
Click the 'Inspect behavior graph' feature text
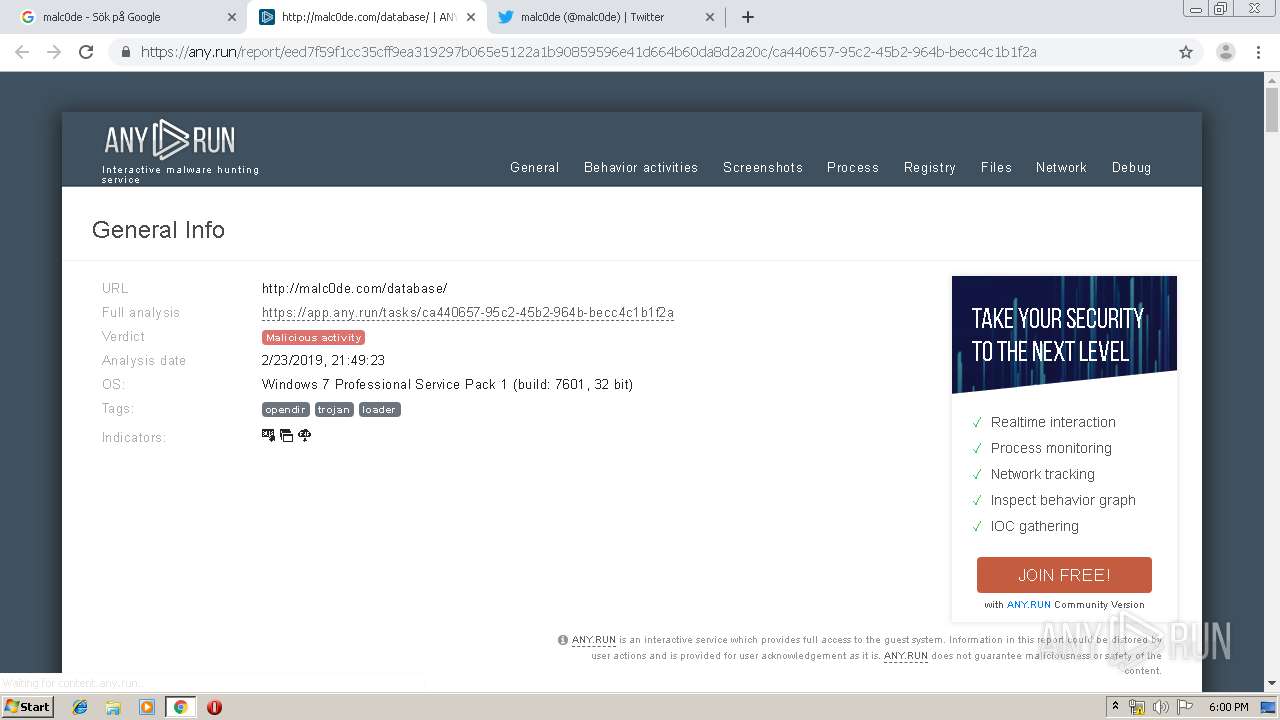1063,500
